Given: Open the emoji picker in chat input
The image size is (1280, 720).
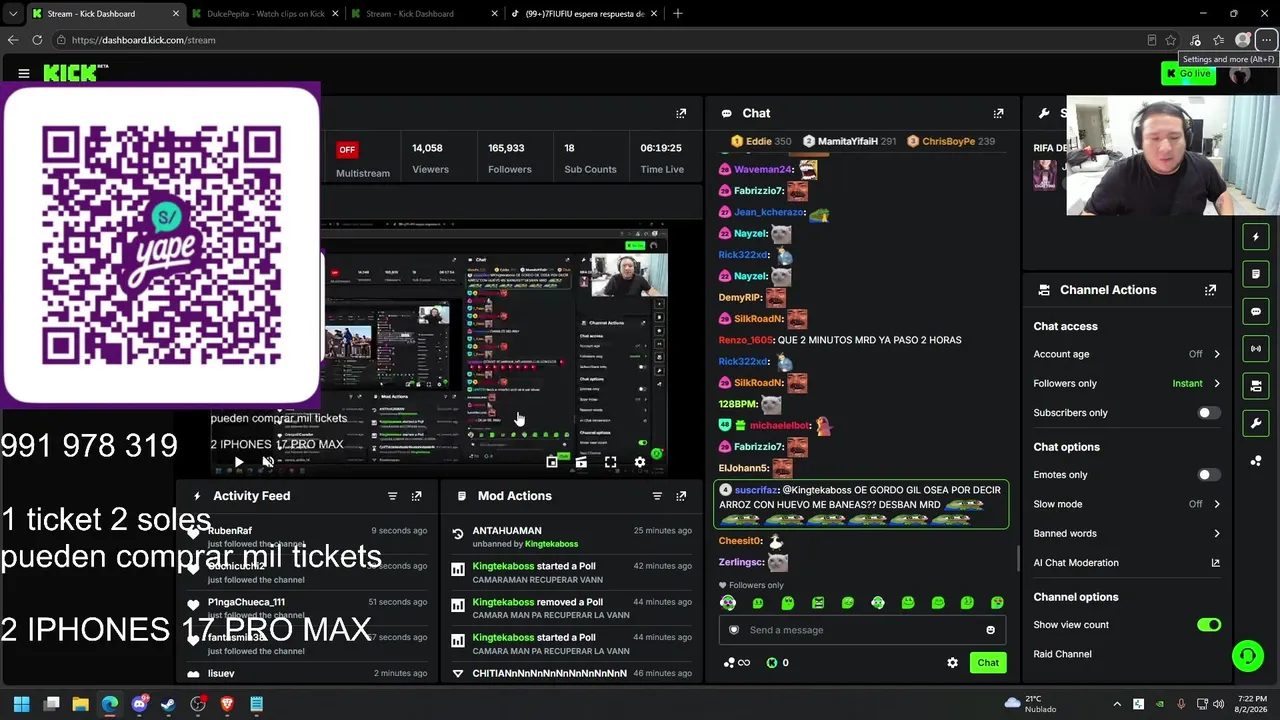Looking at the screenshot, I should (991, 630).
